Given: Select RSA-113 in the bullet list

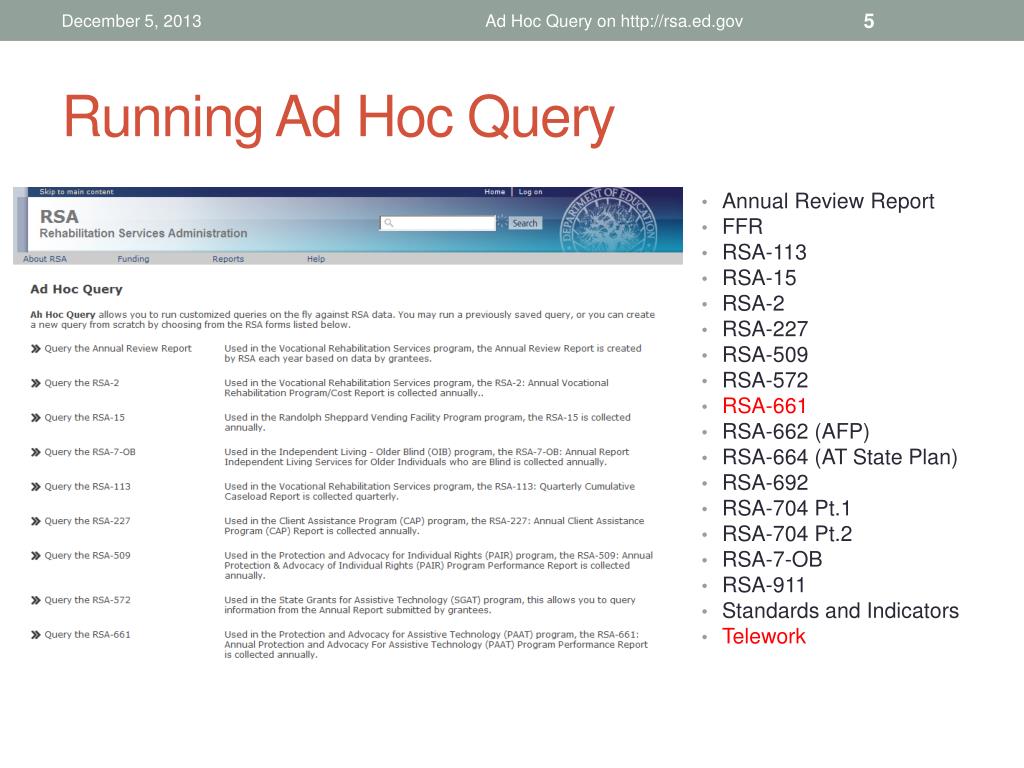Looking at the screenshot, I should click(764, 252).
